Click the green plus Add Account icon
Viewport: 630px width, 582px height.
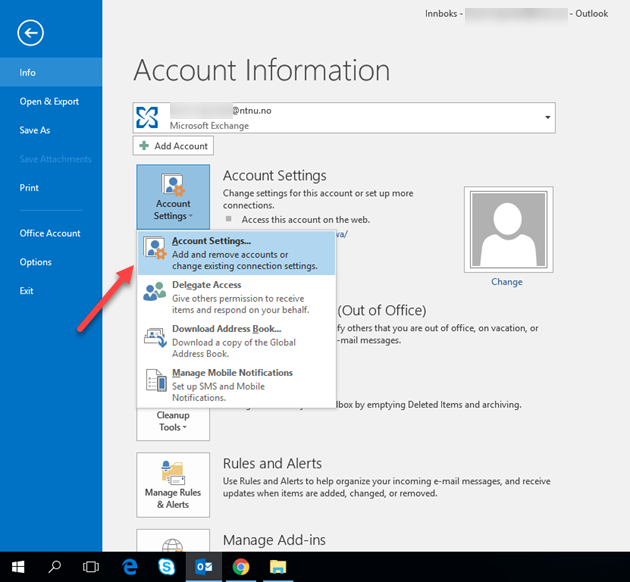tap(144, 145)
